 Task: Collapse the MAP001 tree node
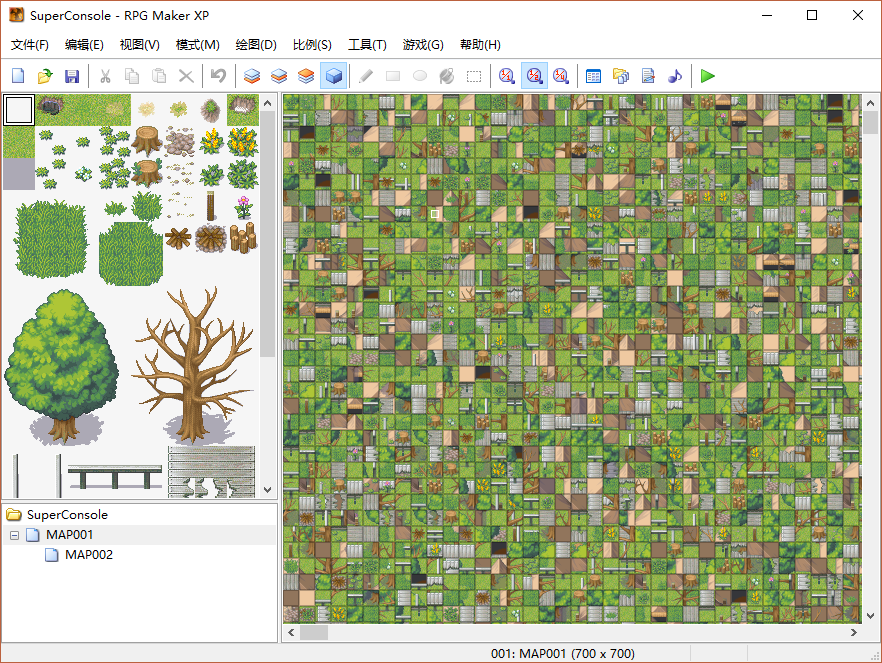pos(15,535)
